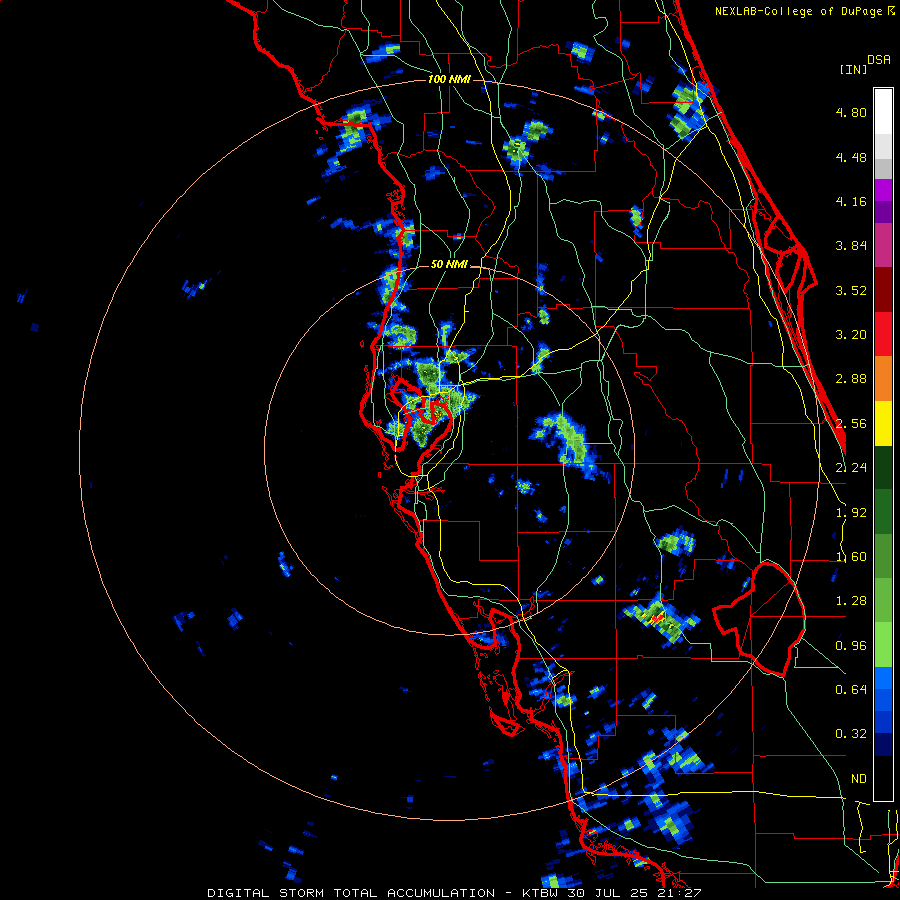Select the 0.96 legend value
This screenshot has width=900, height=900.
click(x=851, y=646)
